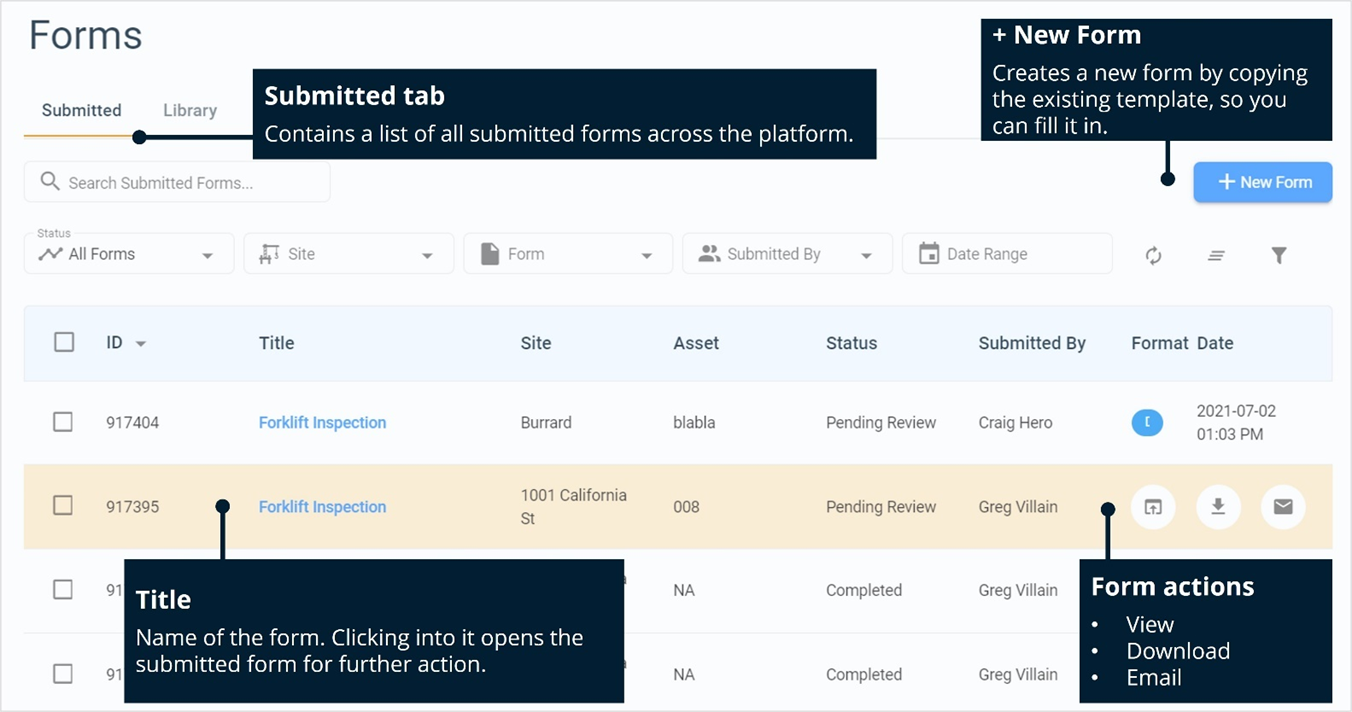Check the select-all checkbox in table header
Screen dimensions: 1352x712
[64, 341]
